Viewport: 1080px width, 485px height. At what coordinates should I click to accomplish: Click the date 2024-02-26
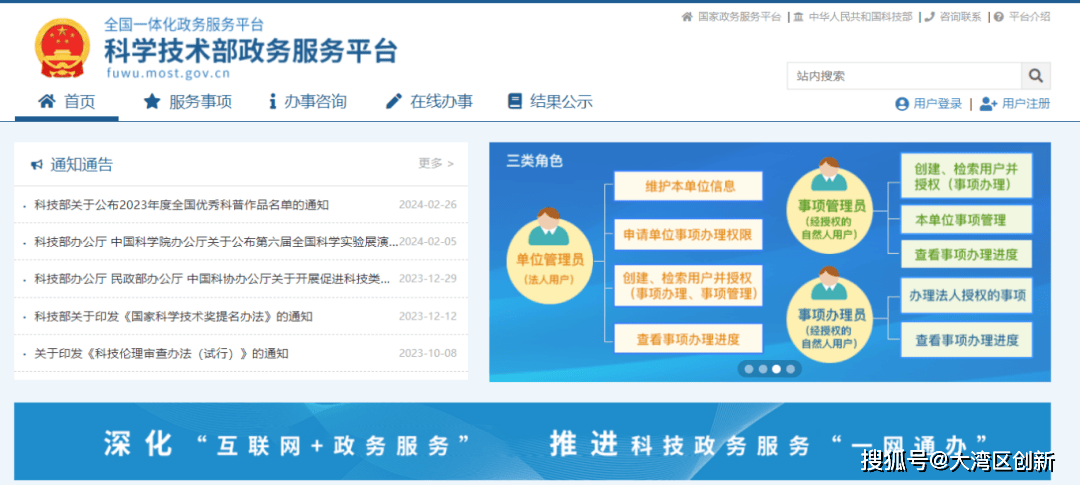coord(428,205)
